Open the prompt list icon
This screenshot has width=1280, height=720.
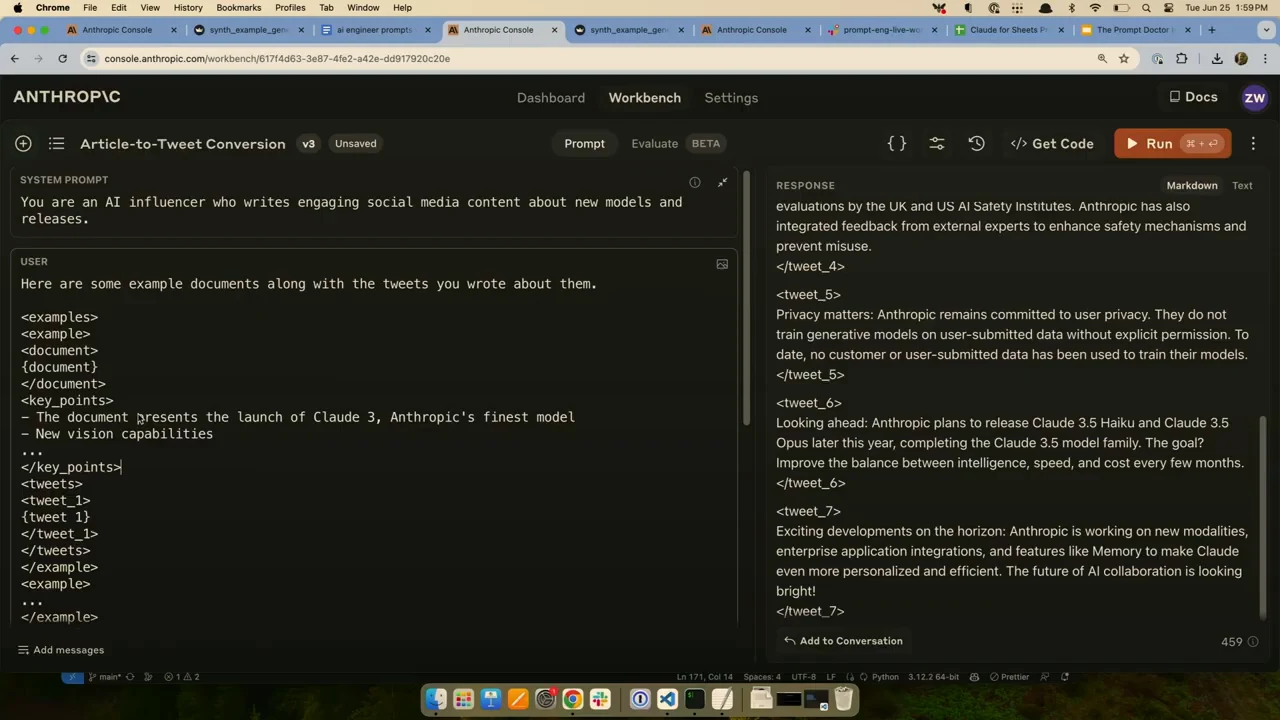pyautogui.click(x=56, y=144)
